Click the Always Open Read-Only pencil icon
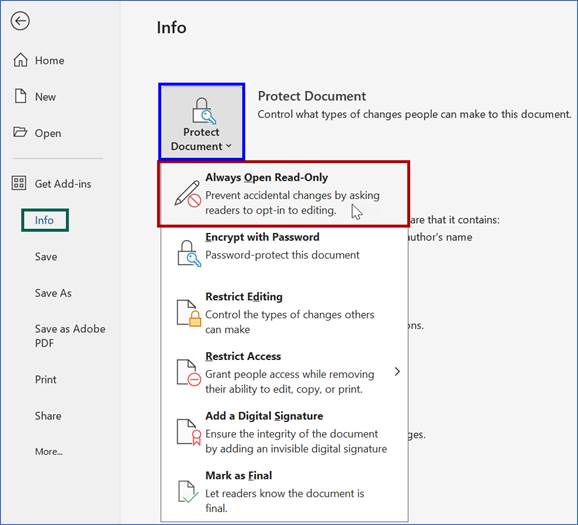The image size is (578, 525). [188, 194]
